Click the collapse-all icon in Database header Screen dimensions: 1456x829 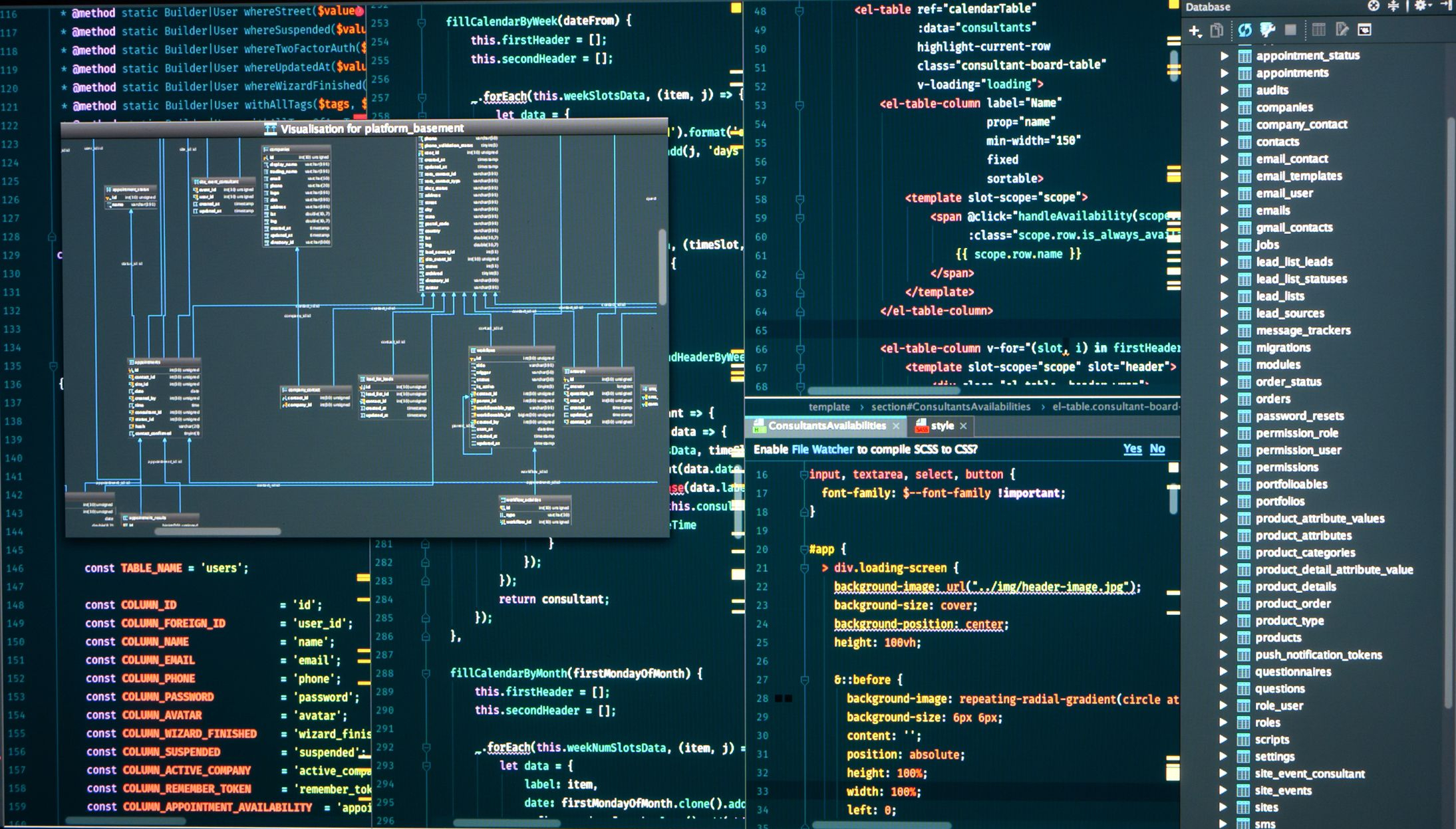click(1392, 8)
